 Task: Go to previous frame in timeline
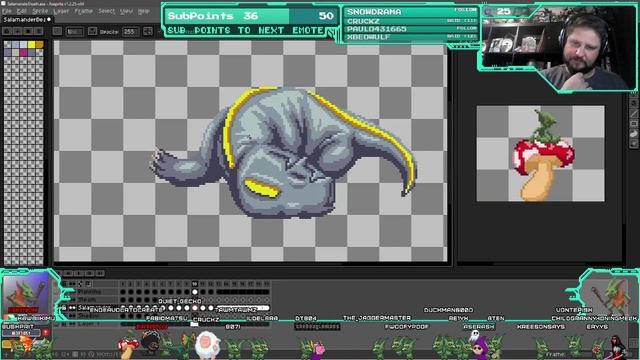point(69,273)
